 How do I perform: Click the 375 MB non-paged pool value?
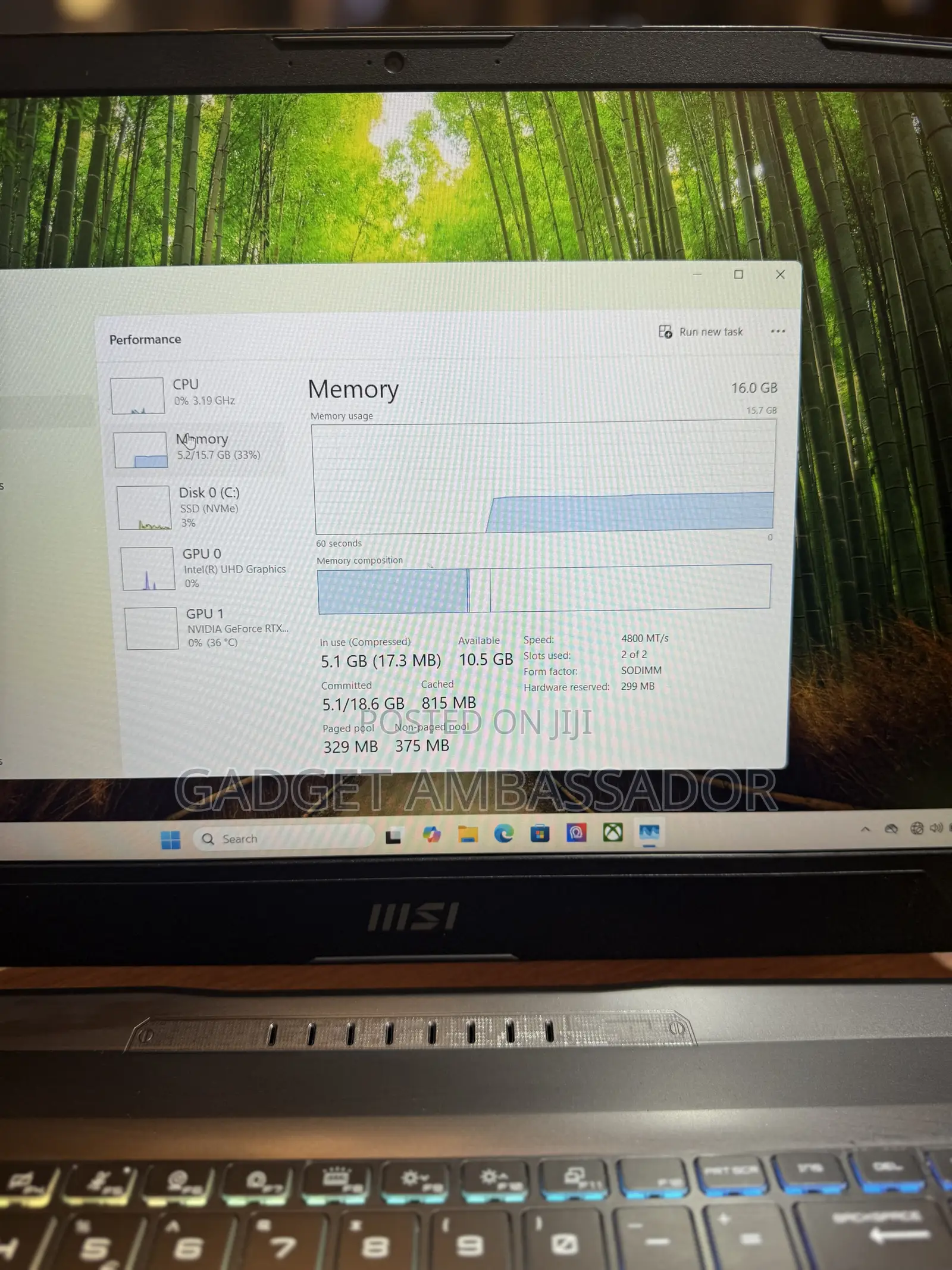coord(422,746)
